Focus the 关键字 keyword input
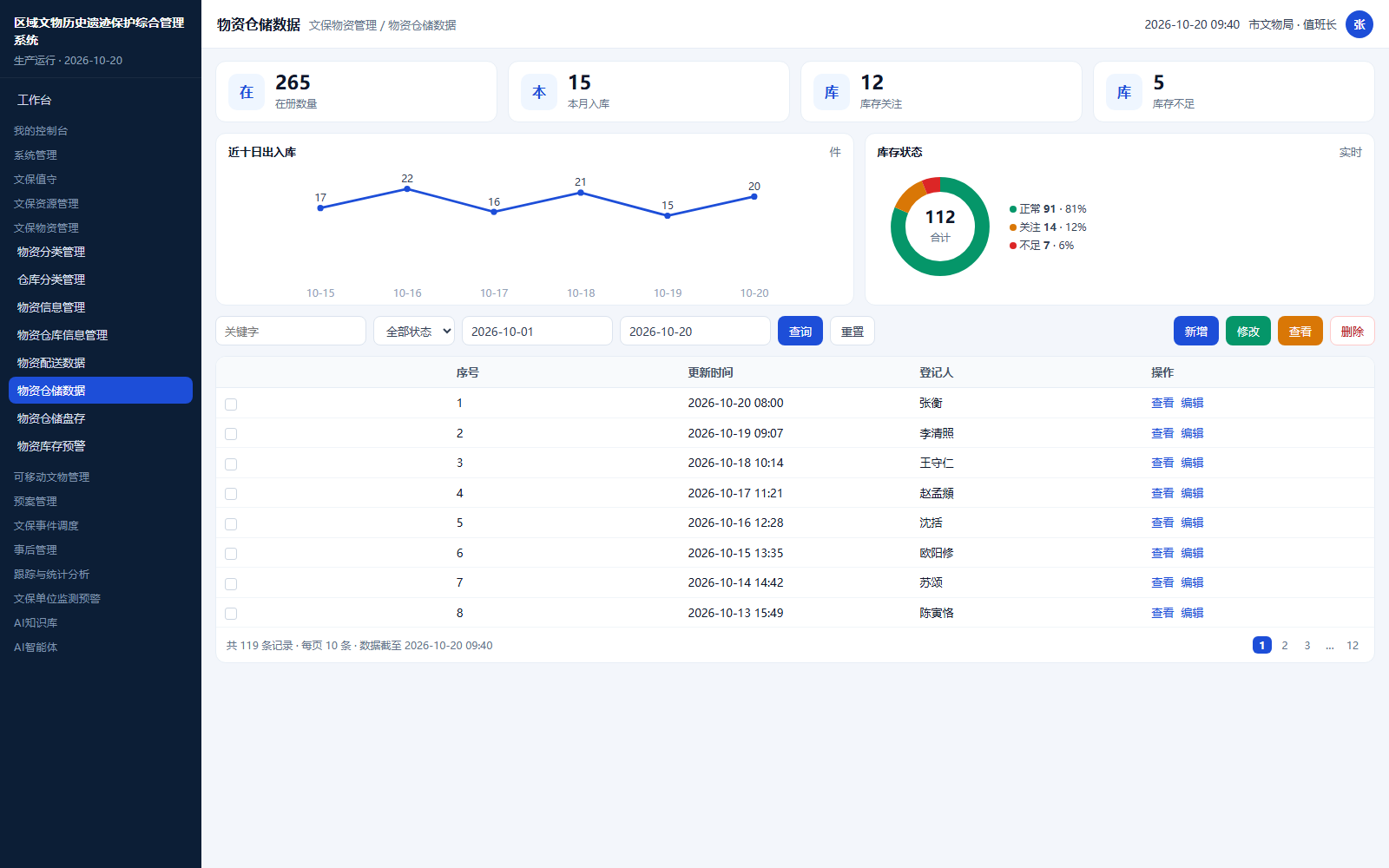1389x868 pixels. pos(291,331)
